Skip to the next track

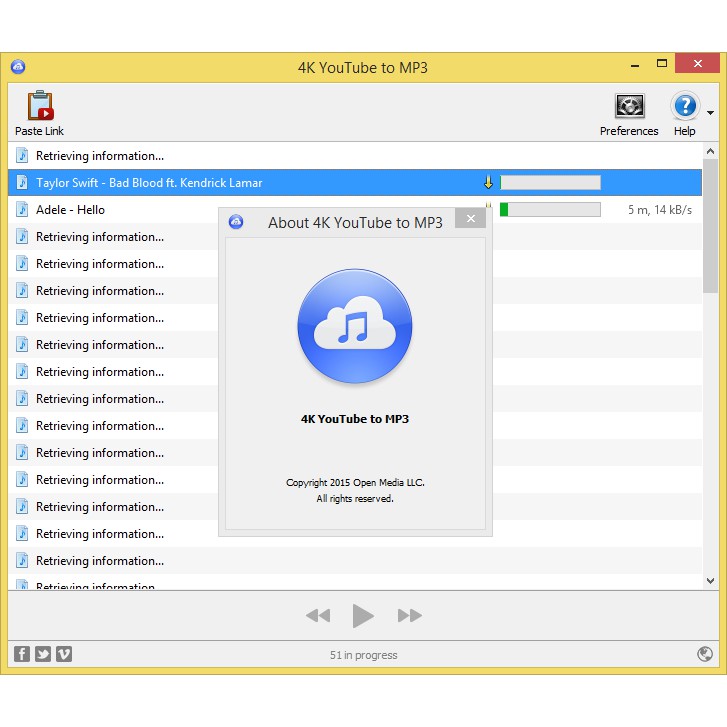[x=410, y=616]
